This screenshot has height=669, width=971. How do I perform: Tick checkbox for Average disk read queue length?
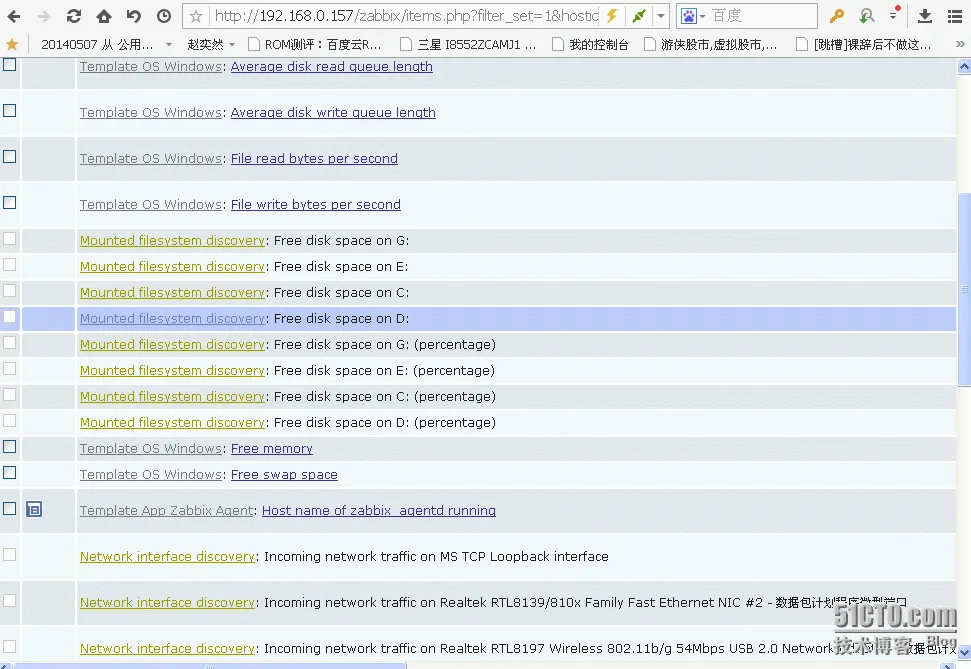click(9, 64)
